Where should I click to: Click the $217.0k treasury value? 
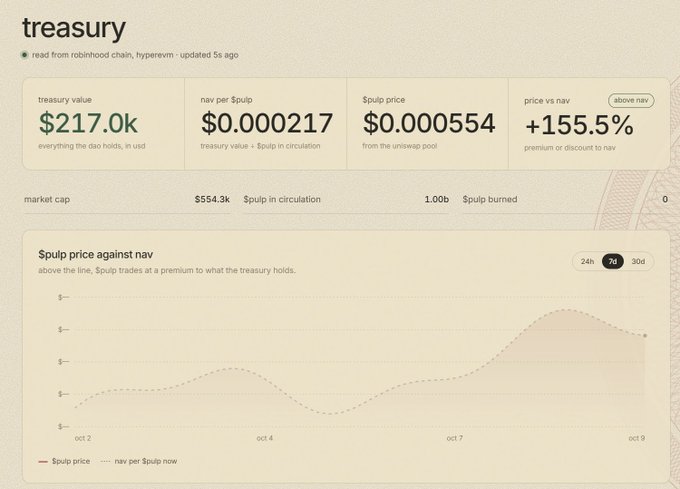88,123
